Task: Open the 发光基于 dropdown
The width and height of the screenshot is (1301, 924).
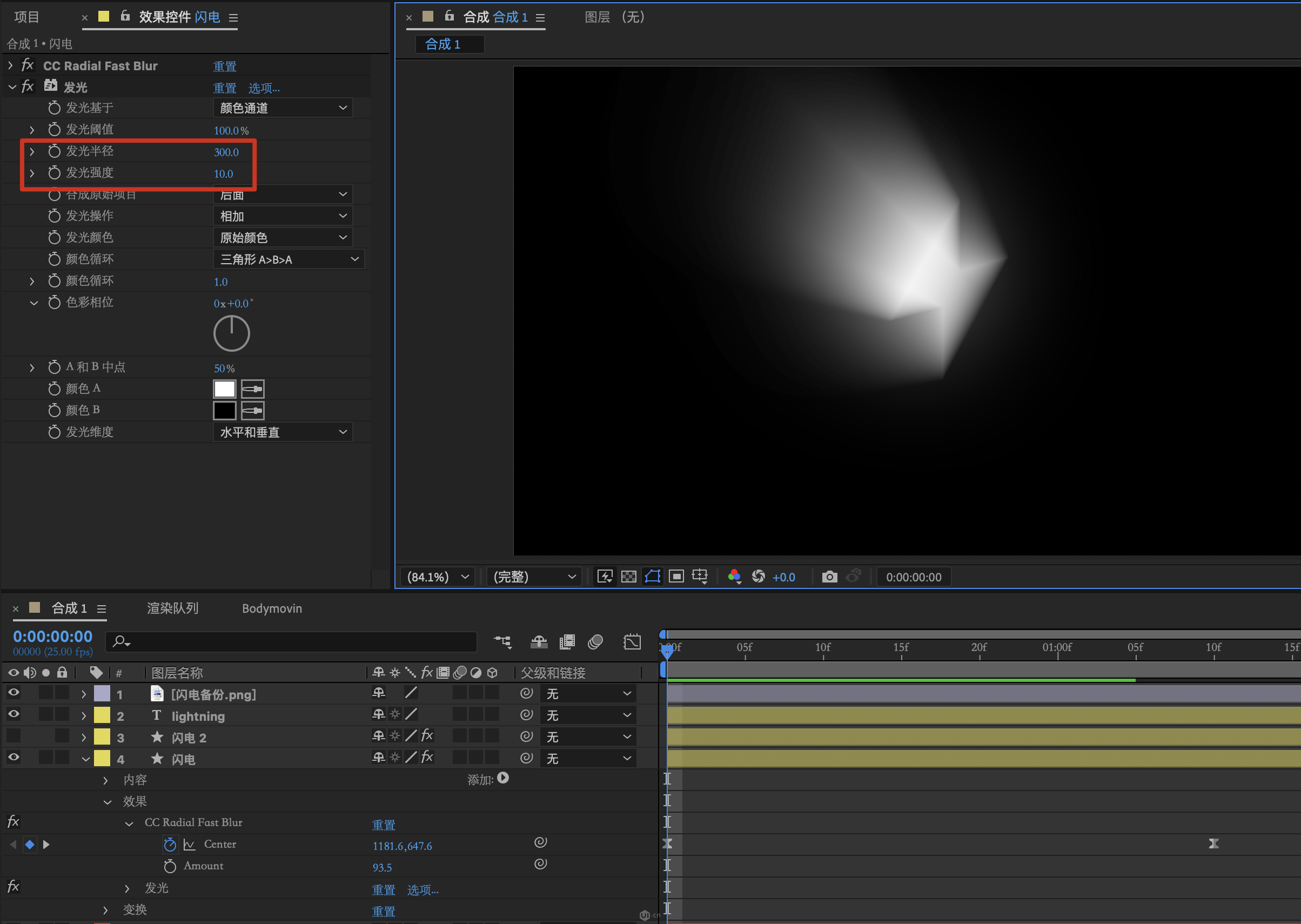Action: pyautogui.click(x=283, y=108)
